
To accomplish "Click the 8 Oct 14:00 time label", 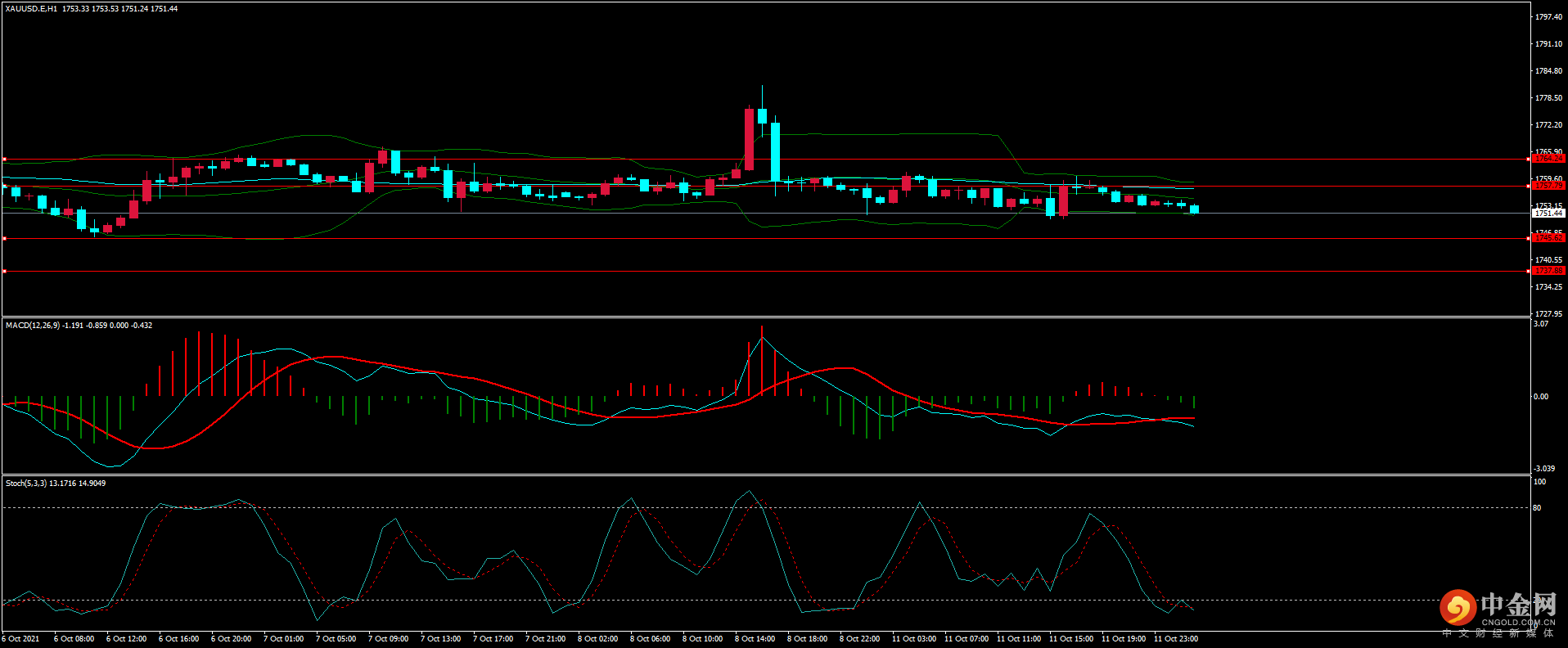I will [755, 639].
